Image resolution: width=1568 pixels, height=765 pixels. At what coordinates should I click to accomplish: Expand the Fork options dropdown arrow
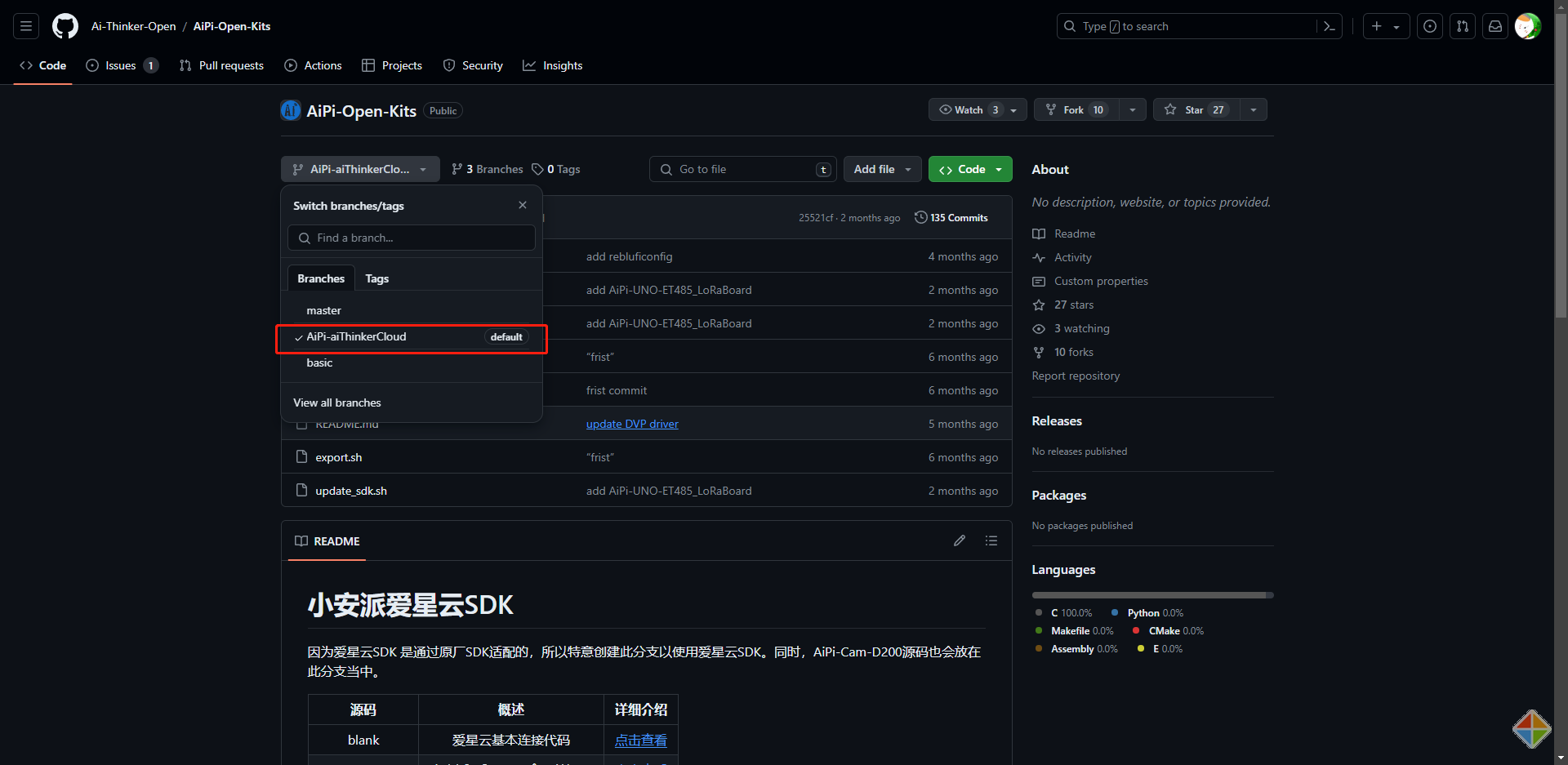click(x=1132, y=109)
